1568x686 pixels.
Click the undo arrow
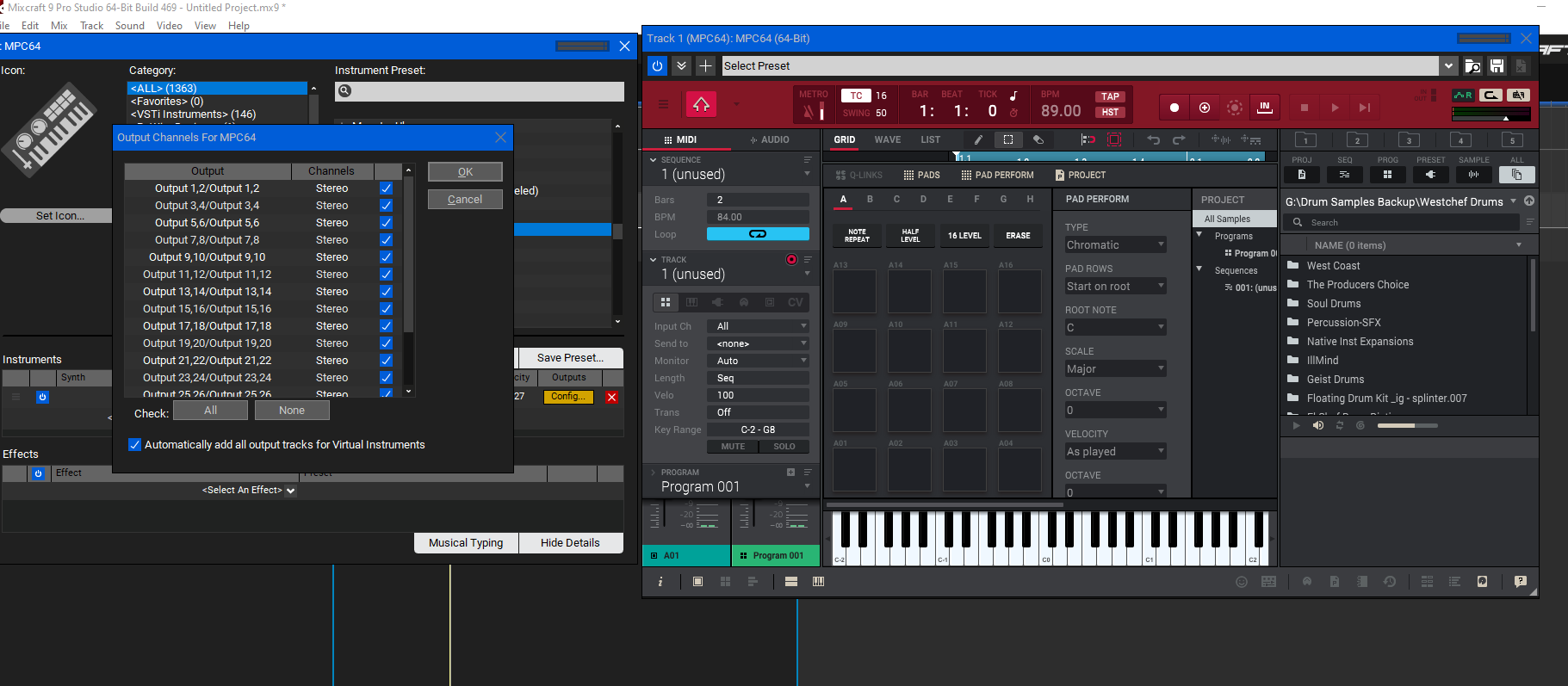1154,139
